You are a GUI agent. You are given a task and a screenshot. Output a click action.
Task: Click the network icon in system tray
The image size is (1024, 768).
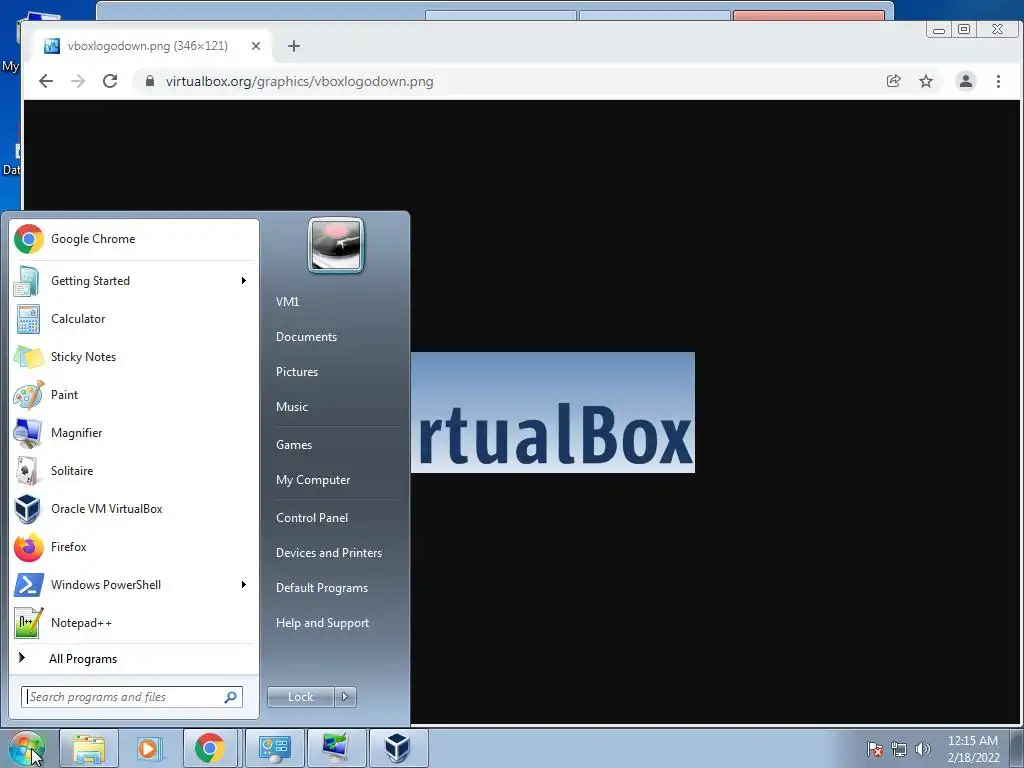pyautogui.click(x=899, y=749)
